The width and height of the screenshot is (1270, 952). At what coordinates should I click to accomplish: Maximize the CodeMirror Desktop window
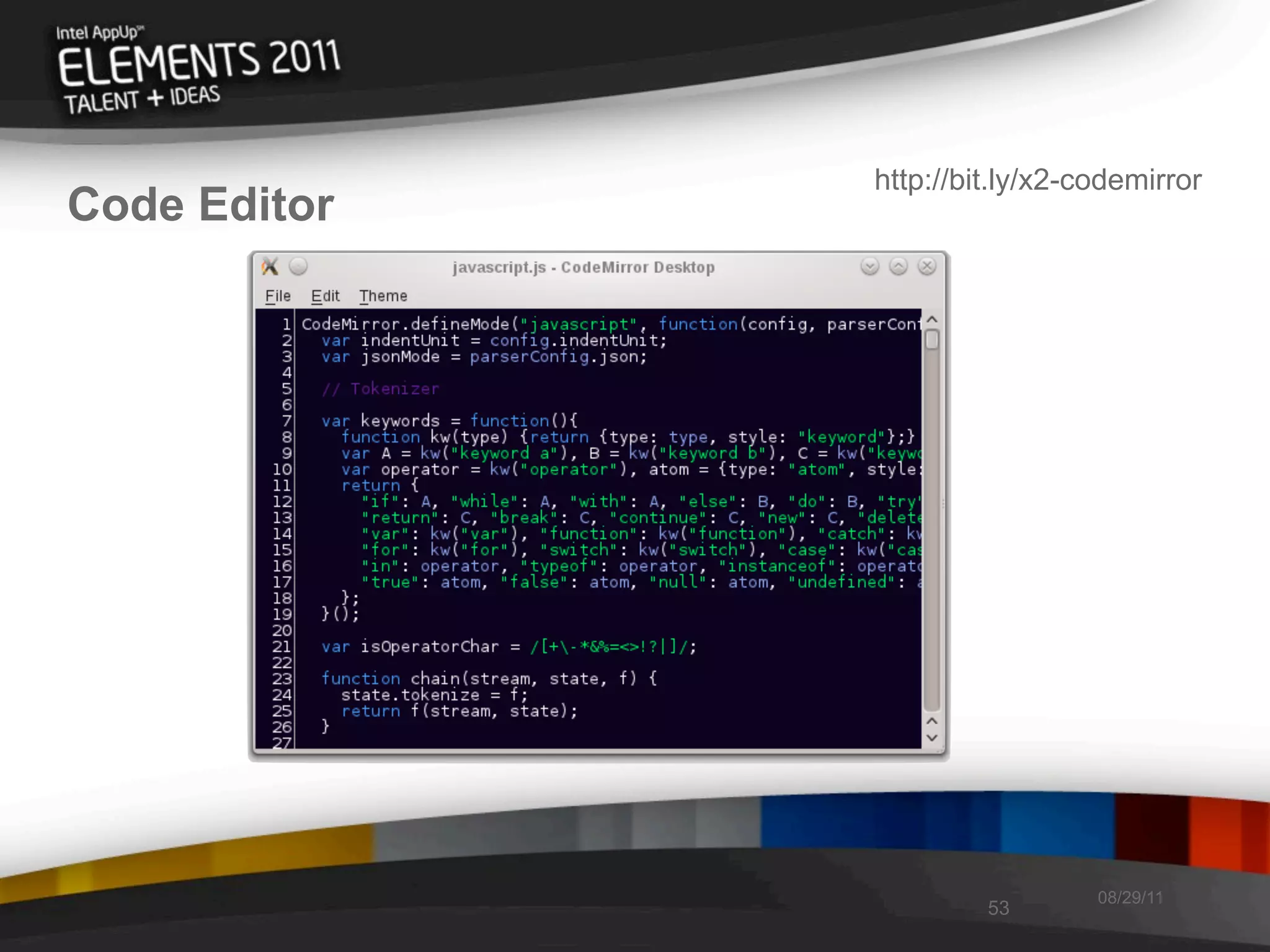tap(898, 267)
